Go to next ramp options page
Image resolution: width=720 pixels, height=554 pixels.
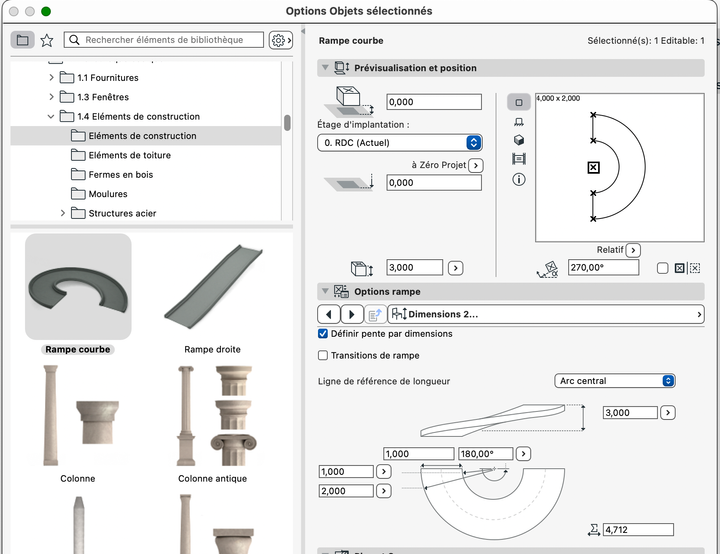click(351, 314)
